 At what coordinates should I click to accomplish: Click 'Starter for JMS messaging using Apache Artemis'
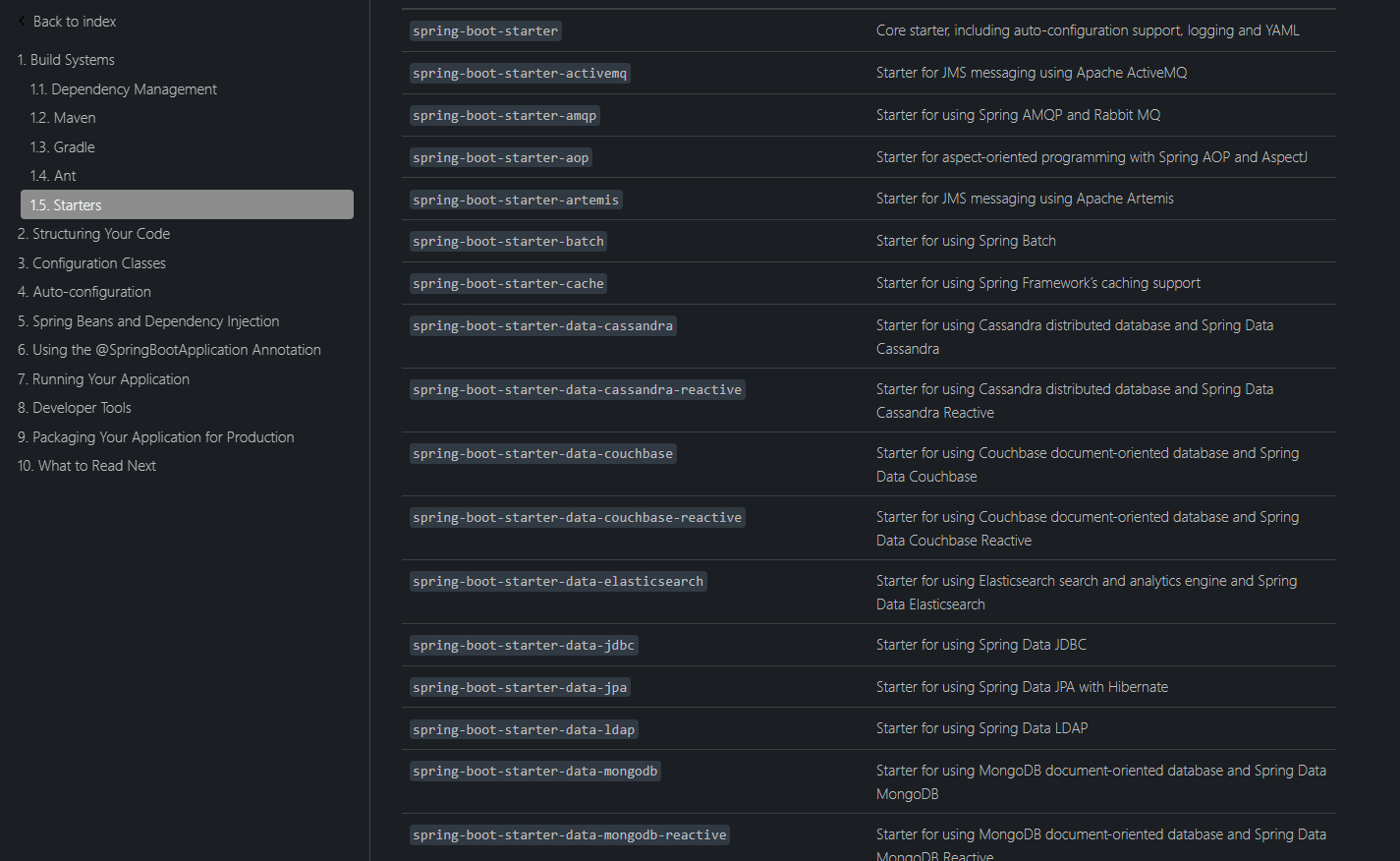[1025, 199]
